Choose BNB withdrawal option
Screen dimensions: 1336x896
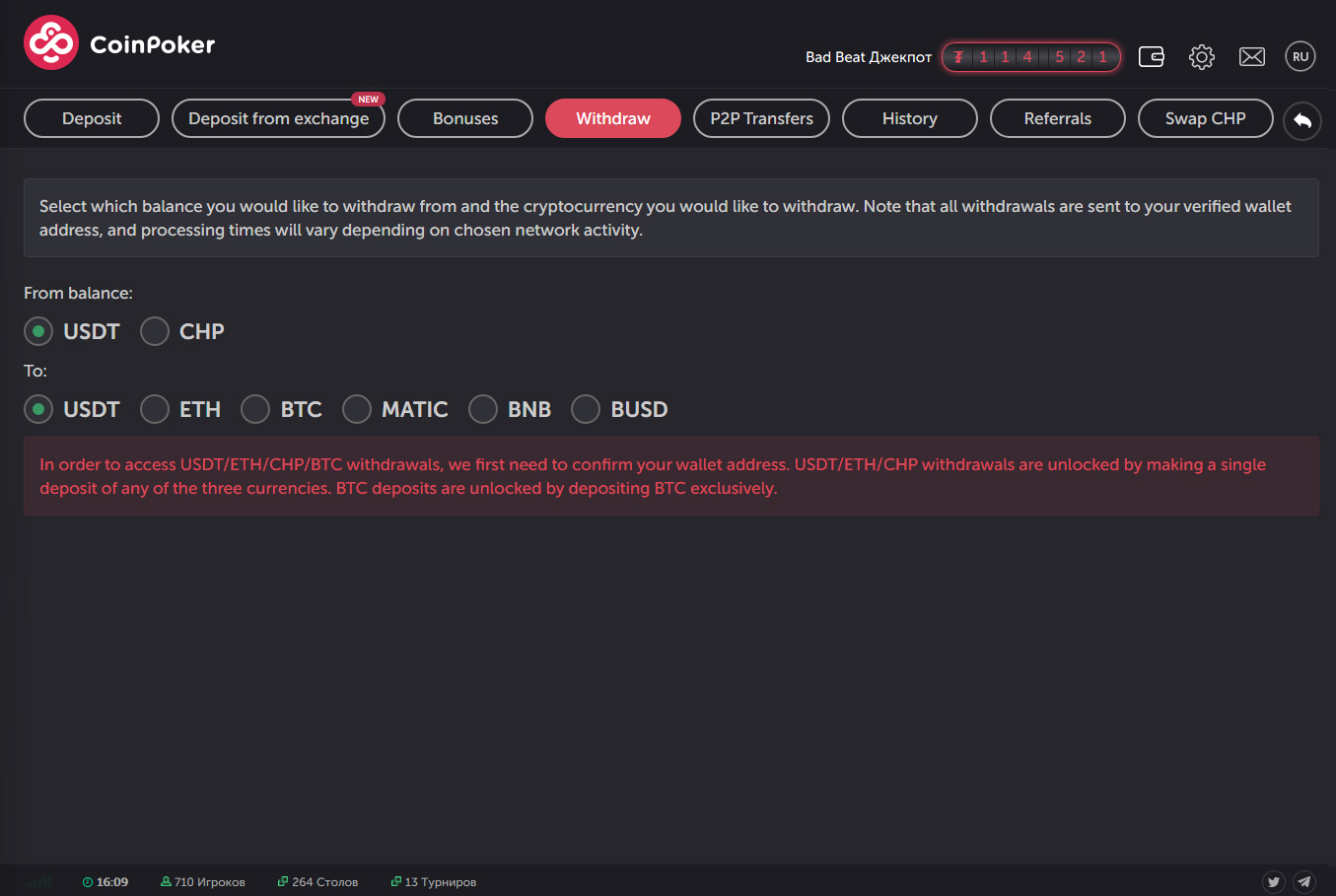[x=483, y=409]
